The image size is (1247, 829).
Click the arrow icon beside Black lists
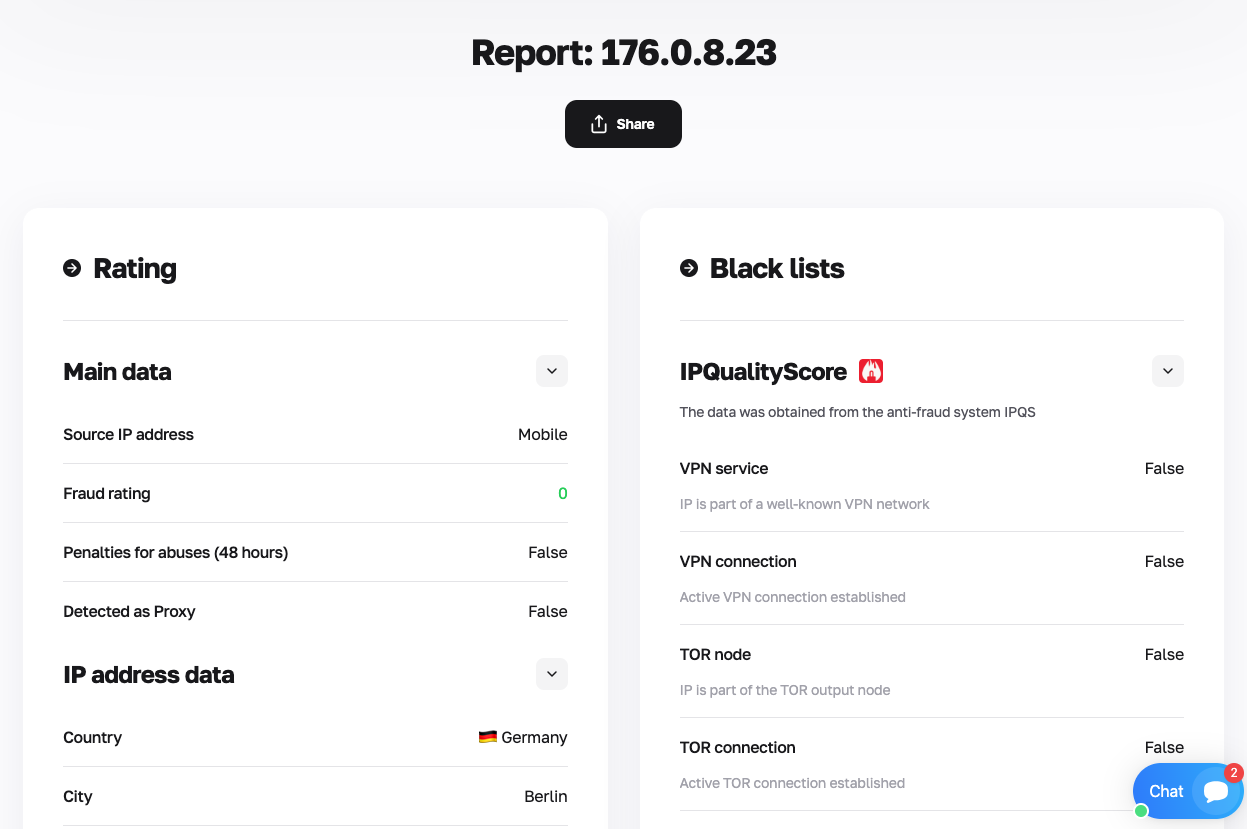click(x=689, y=268)
